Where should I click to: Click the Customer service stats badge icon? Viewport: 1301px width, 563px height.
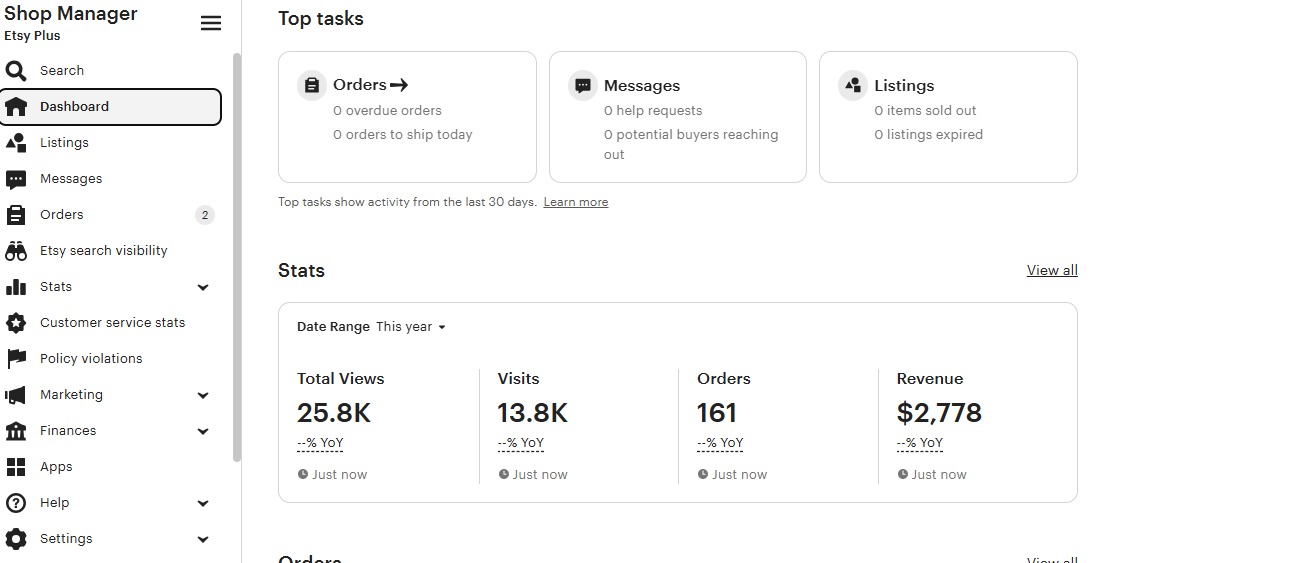click(x=16, y=323)
